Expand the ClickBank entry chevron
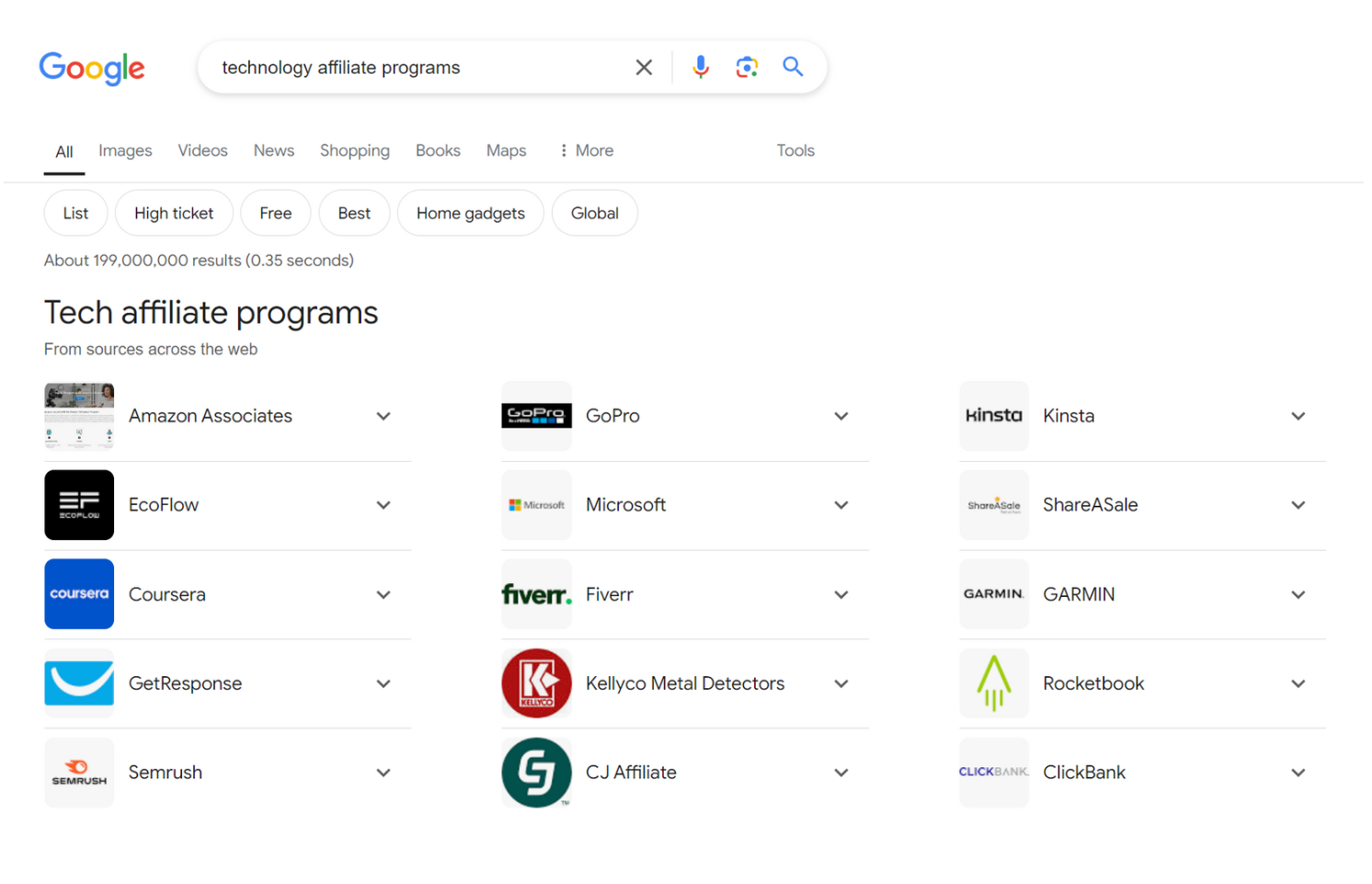The width and height of the screenshot is (1372, 884). point(1298,773)
